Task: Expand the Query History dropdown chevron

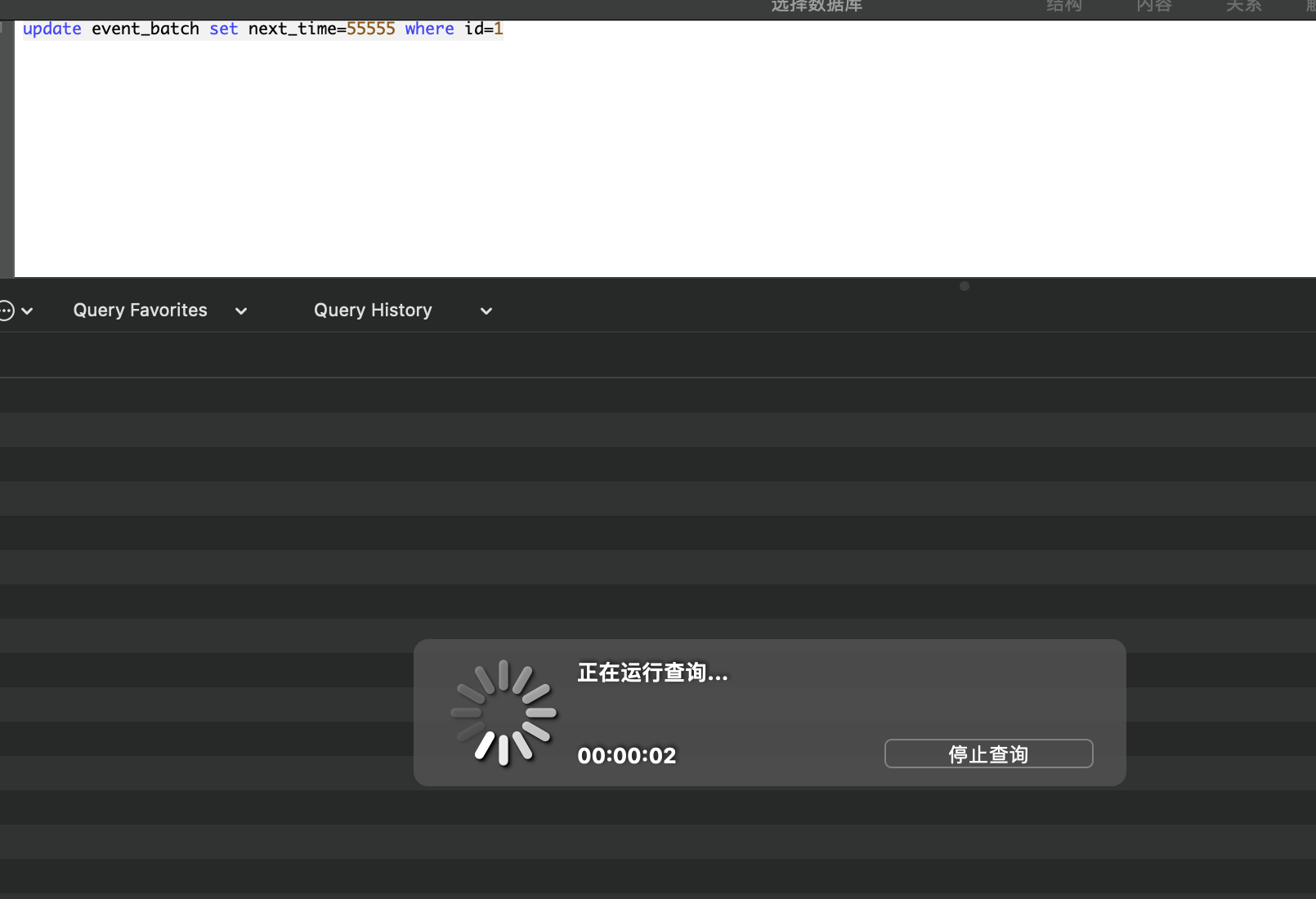Action: pyautogui.click(x=486, y=311)
